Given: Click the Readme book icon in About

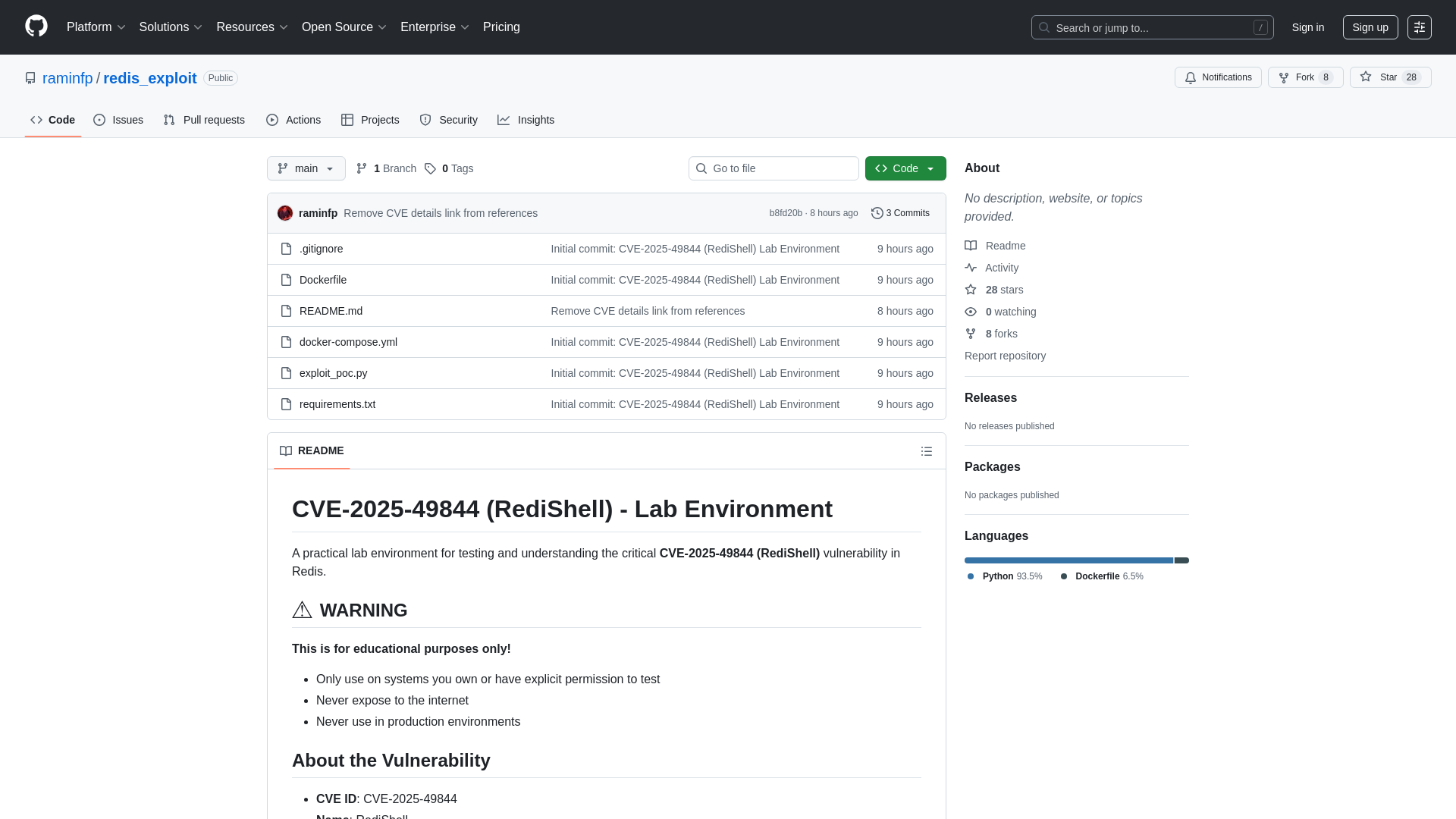Looking at the screenshot, I should pos(971,246).
